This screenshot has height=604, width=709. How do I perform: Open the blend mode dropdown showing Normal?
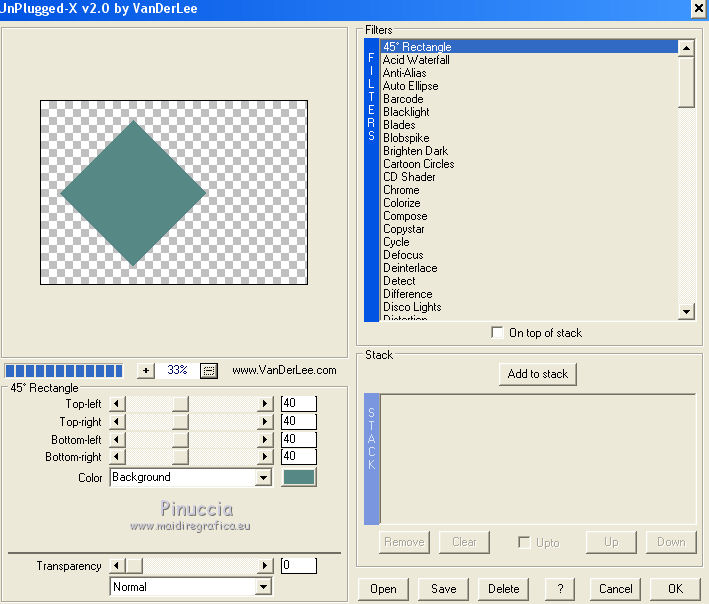click(x=263, y=587)
